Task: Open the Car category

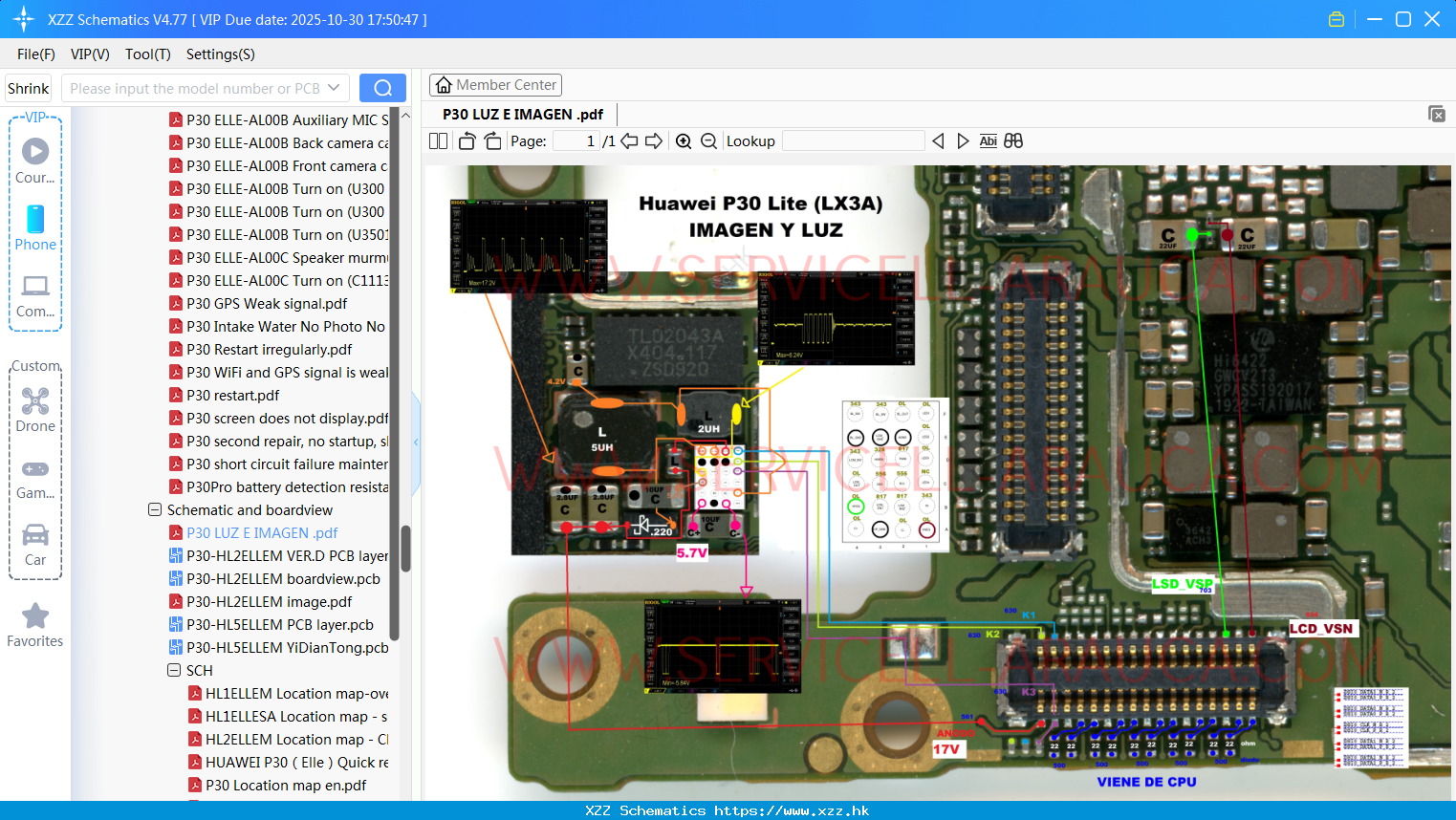Action: (35, 544)
